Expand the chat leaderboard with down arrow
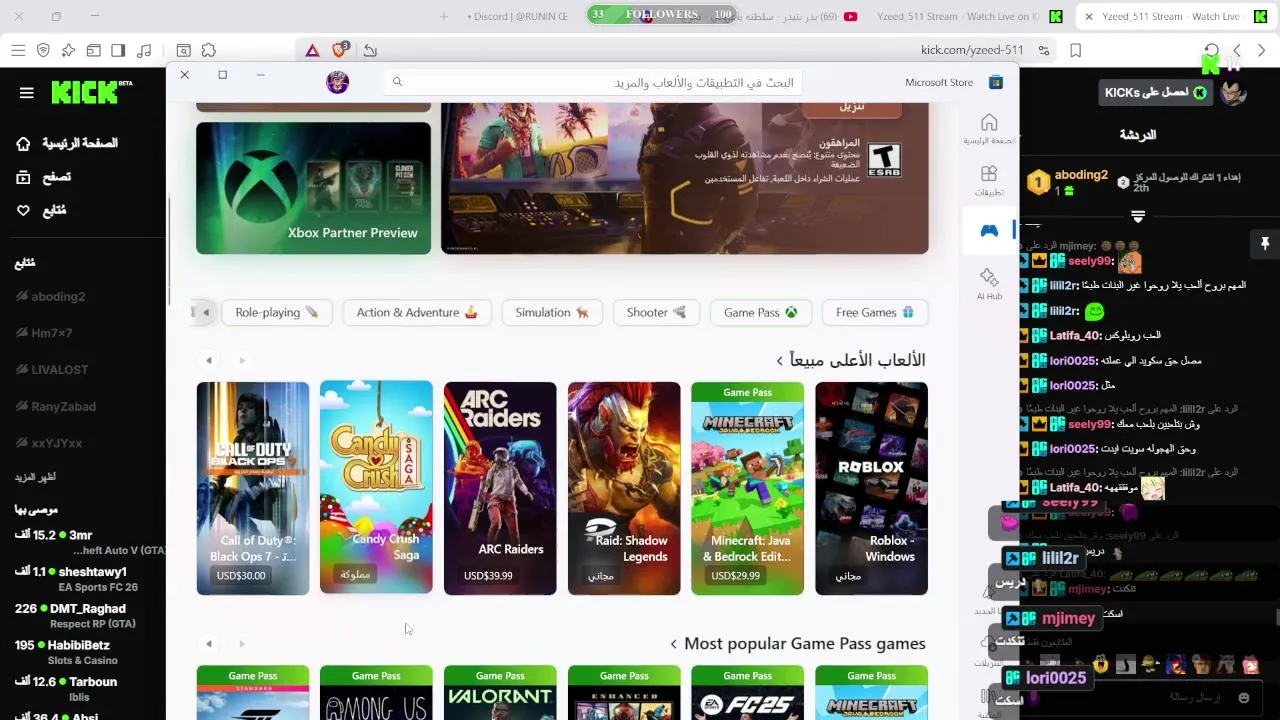Screen dimensions: 1280x720 click(1137, 216)
